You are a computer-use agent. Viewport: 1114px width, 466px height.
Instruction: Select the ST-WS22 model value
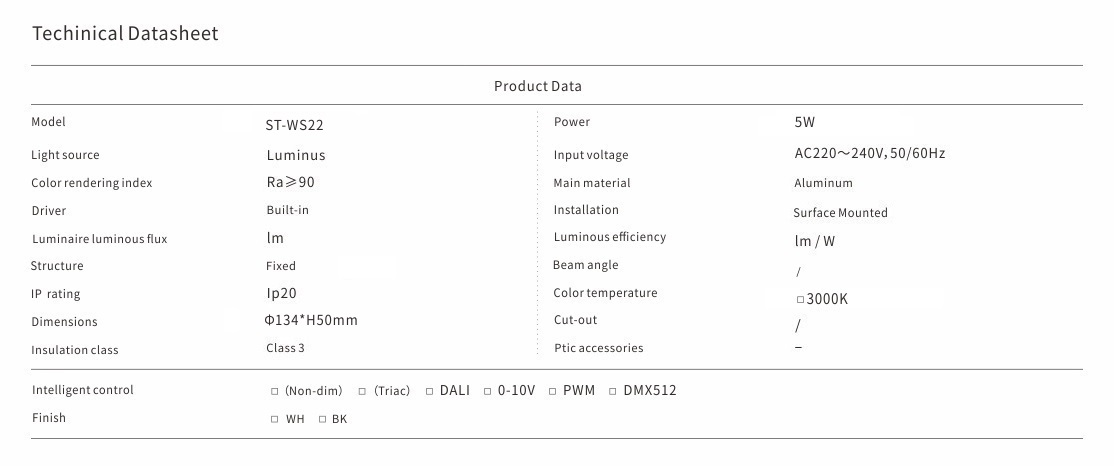click(294, 126)
